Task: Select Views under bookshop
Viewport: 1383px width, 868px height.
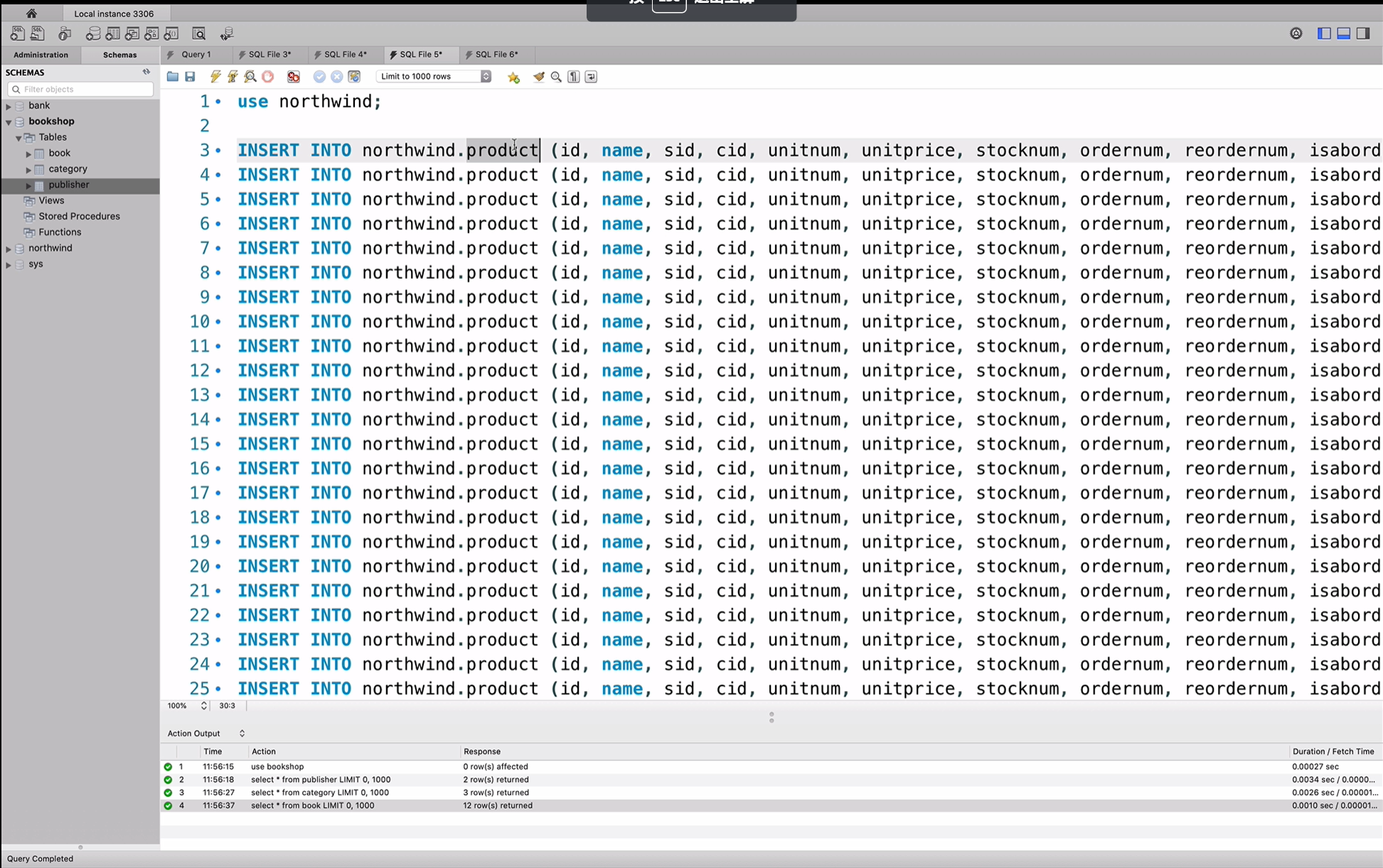Action: pos(51,200)
